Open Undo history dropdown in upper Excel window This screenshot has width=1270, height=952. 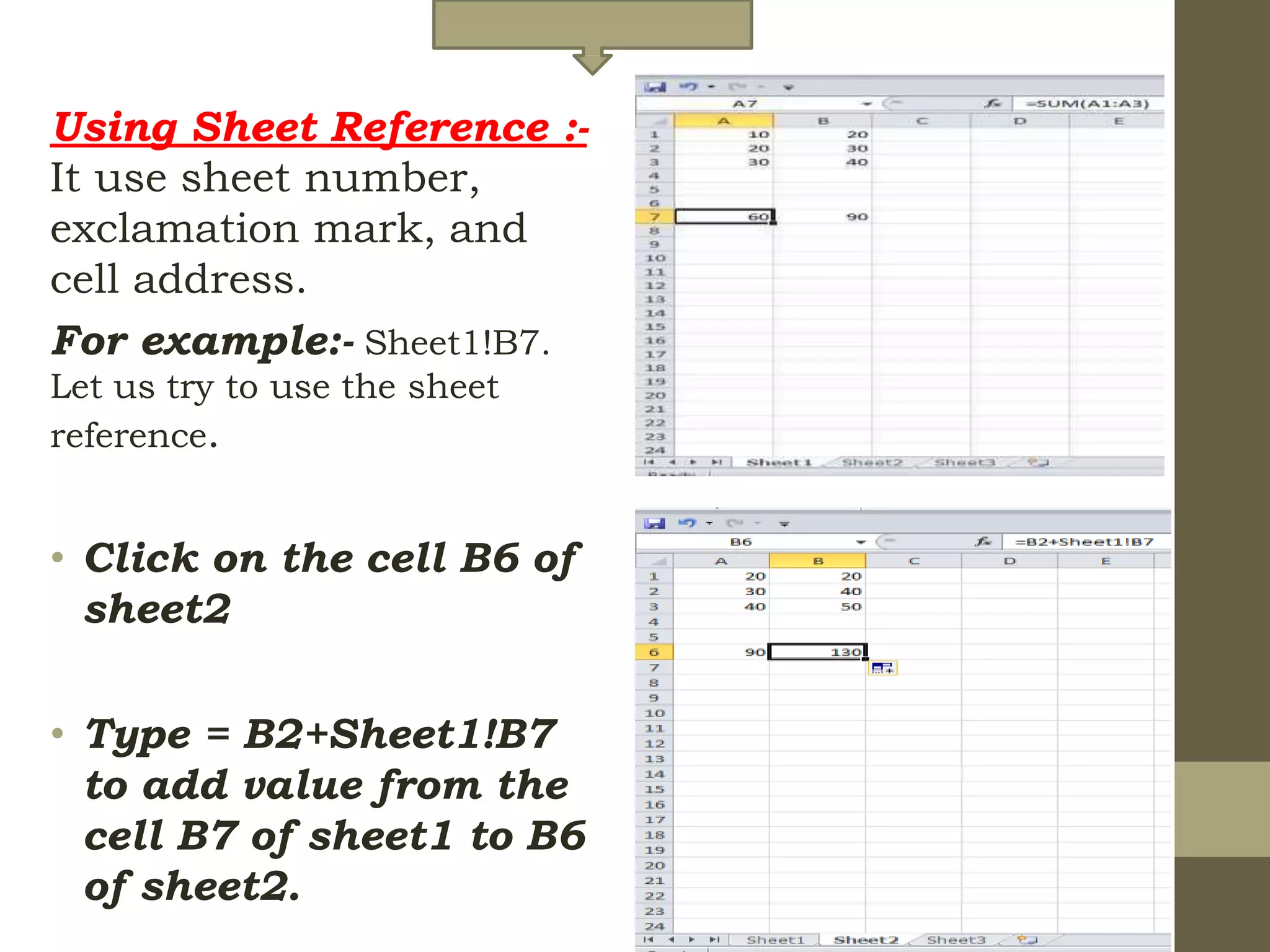(711, 87)
